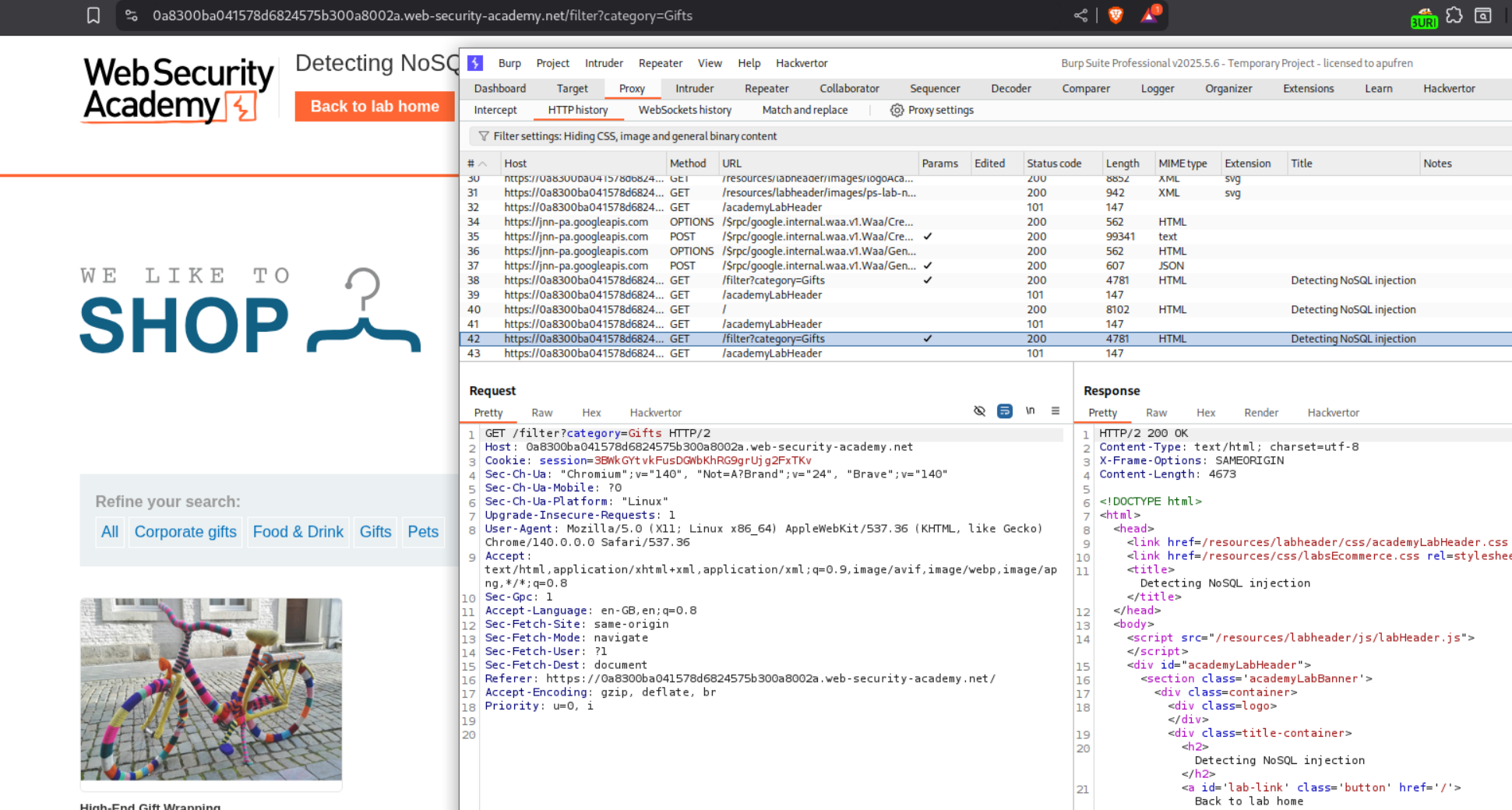
Task: Switch to the Repeater tool tab
Action: click(766, 89)
